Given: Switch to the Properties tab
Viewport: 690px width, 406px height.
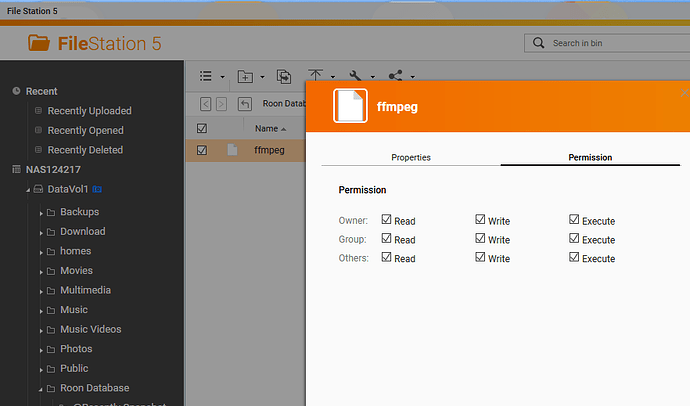Looking at the screenshot, I should click(x=411, y=157).
